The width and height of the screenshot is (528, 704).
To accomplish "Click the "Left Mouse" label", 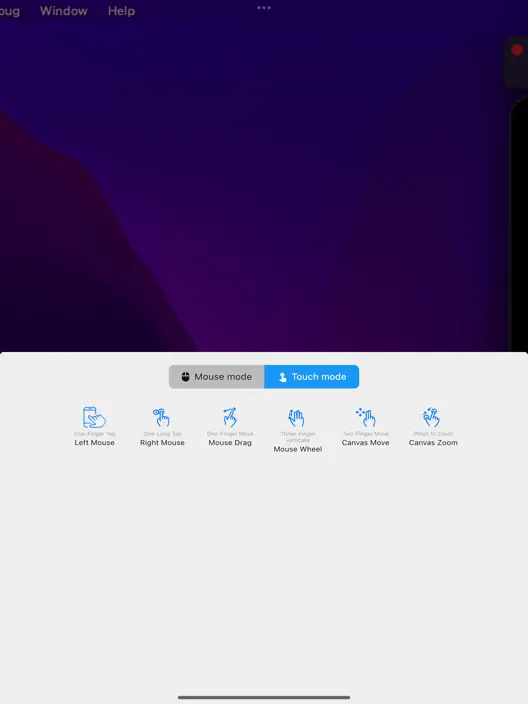I will point(94,443).
